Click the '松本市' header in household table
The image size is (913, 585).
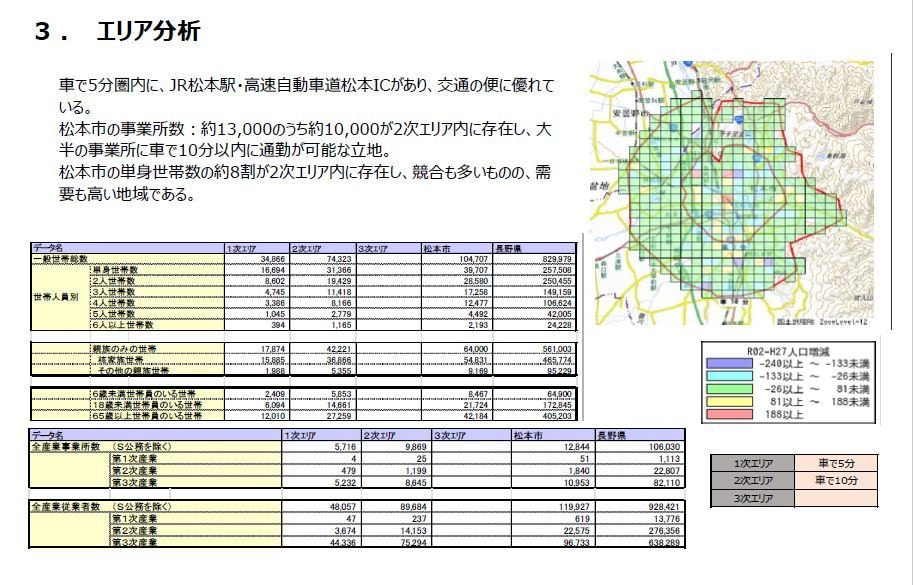coord(437,249)
